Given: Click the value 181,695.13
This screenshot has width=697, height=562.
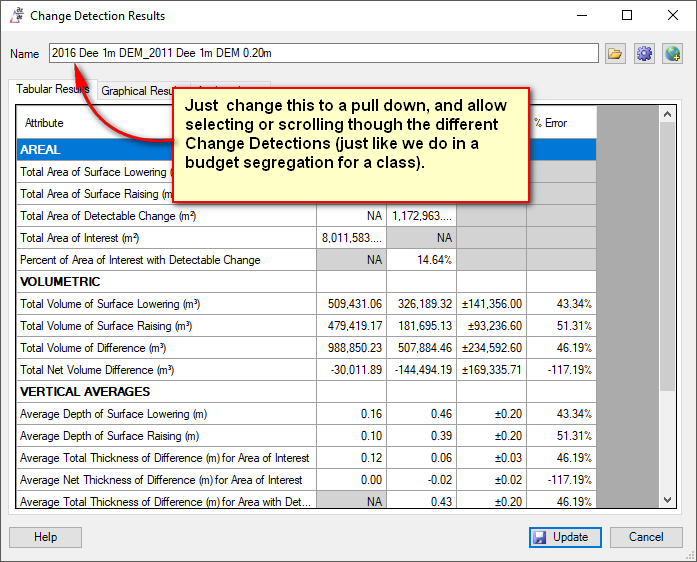Looking at the screenshot, I should [x=421, y=326].
